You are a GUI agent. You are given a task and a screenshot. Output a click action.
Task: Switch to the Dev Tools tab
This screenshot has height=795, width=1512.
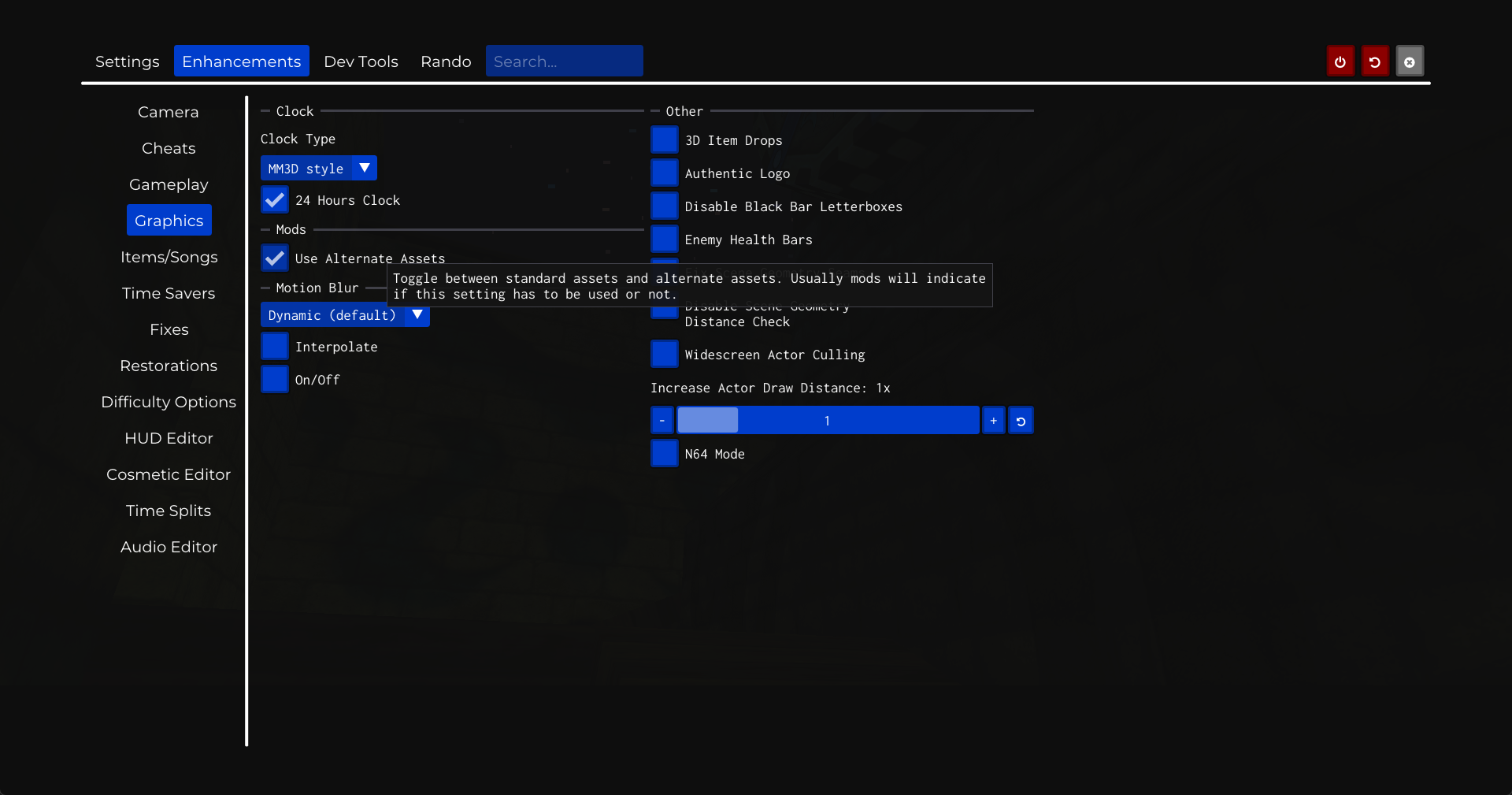pos(361,61)
